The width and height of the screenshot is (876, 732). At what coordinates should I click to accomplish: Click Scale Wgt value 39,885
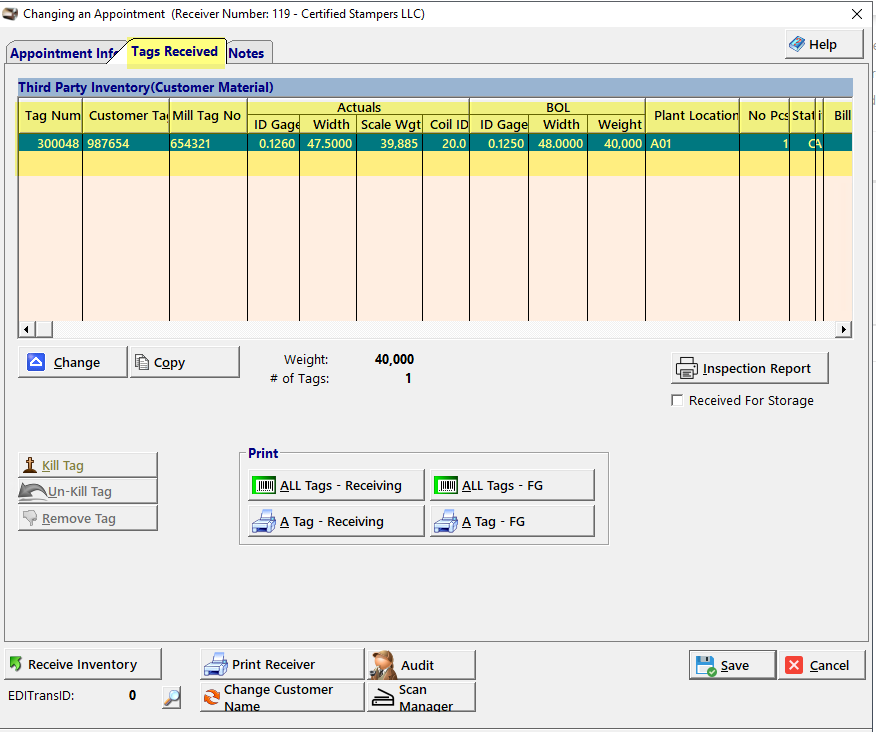[389, 143]
